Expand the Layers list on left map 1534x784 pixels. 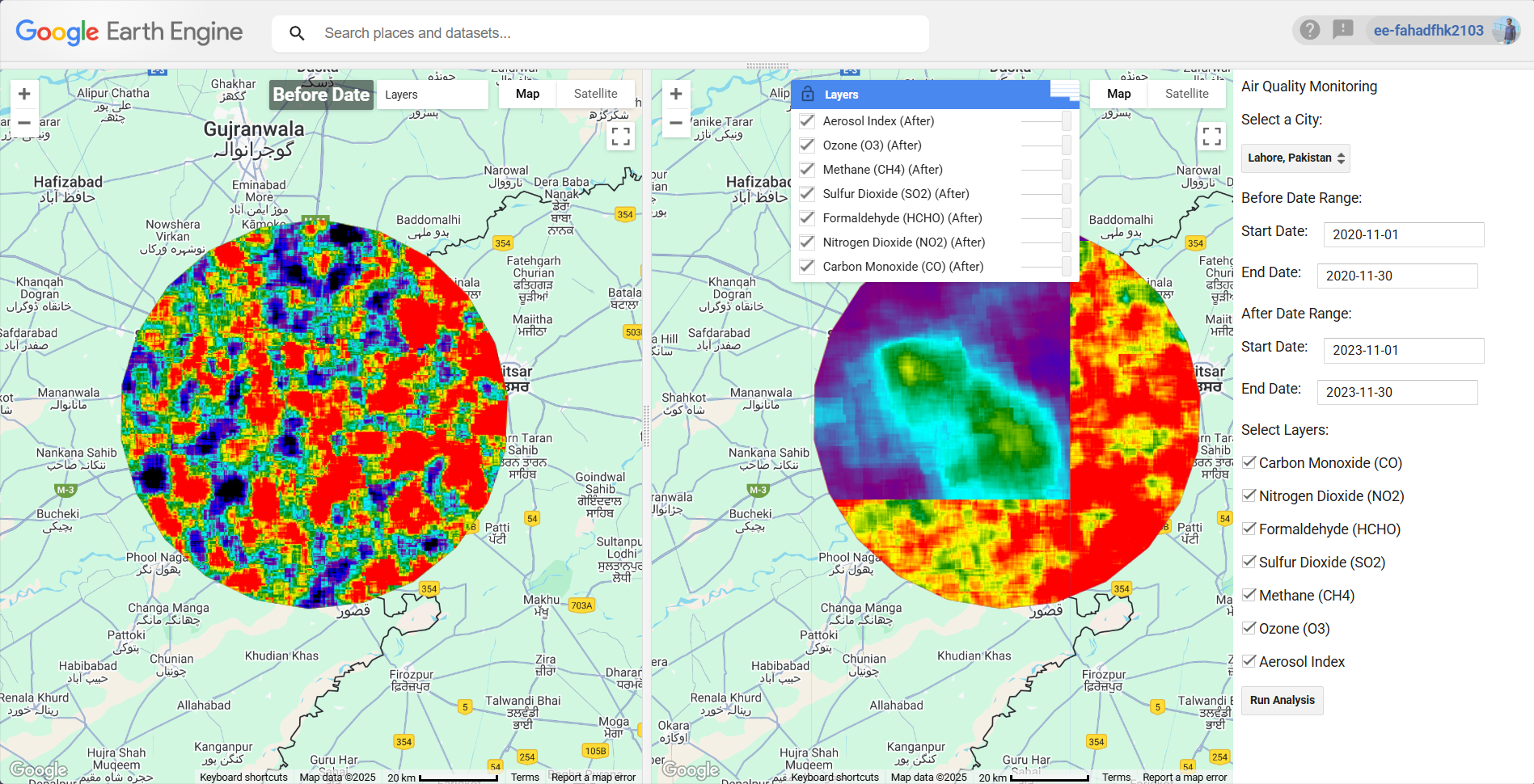(x=433, y=95)
